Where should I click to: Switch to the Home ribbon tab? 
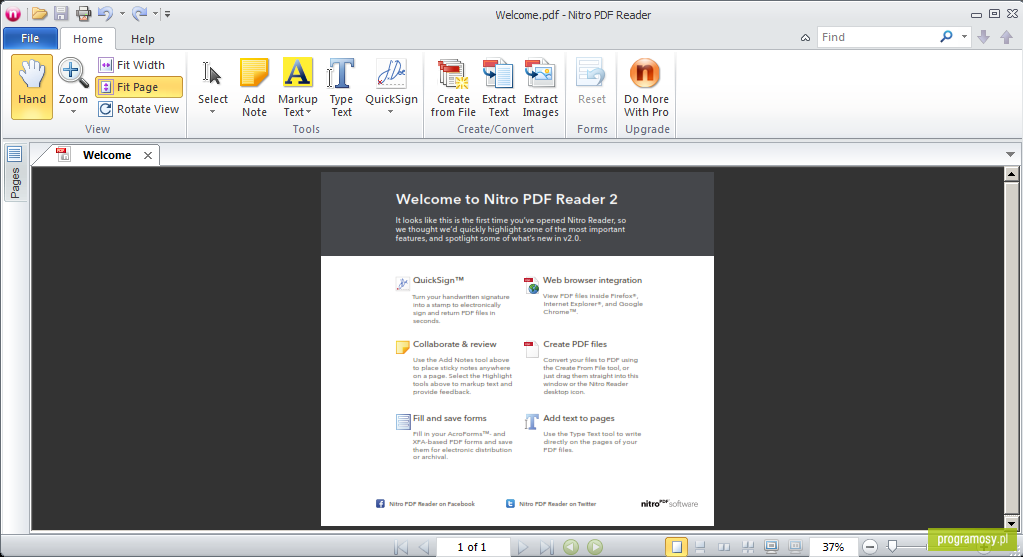pos(88,39)
